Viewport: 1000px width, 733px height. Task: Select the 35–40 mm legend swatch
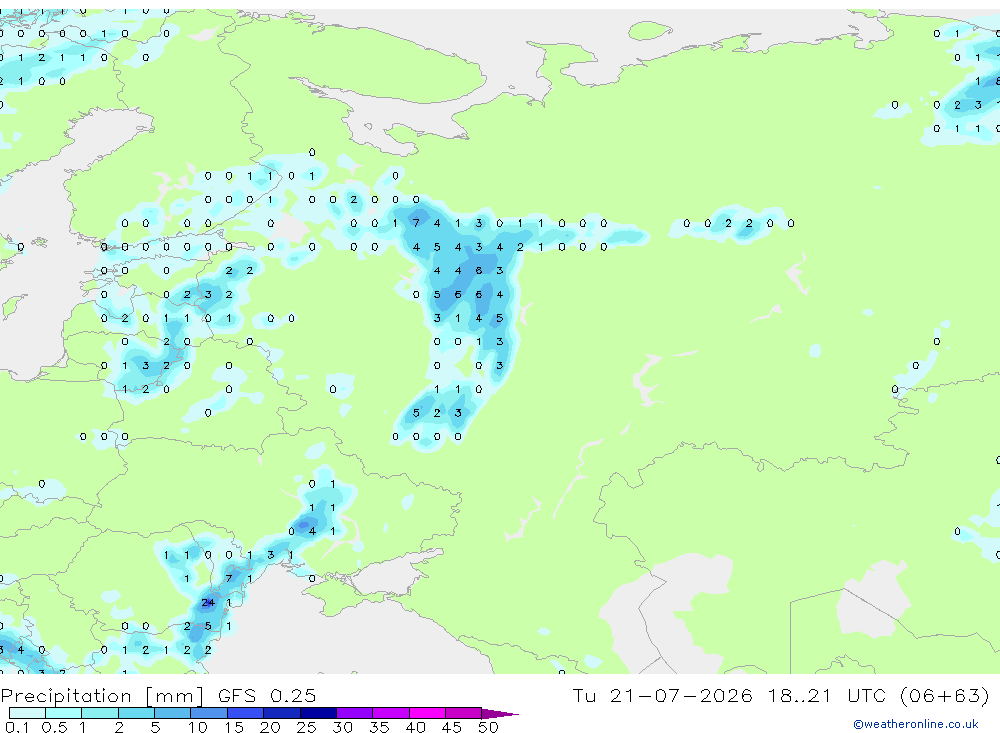[391, 713]
